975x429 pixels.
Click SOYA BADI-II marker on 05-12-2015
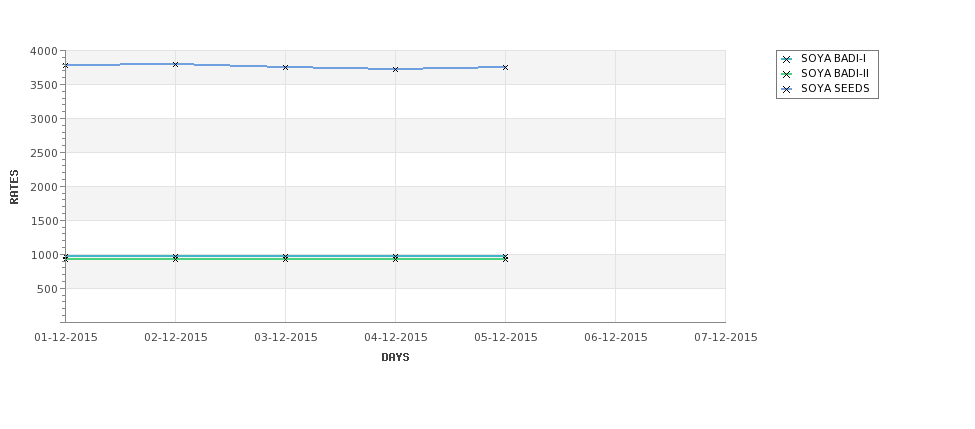pyautogui.click(x=506, y=259)
